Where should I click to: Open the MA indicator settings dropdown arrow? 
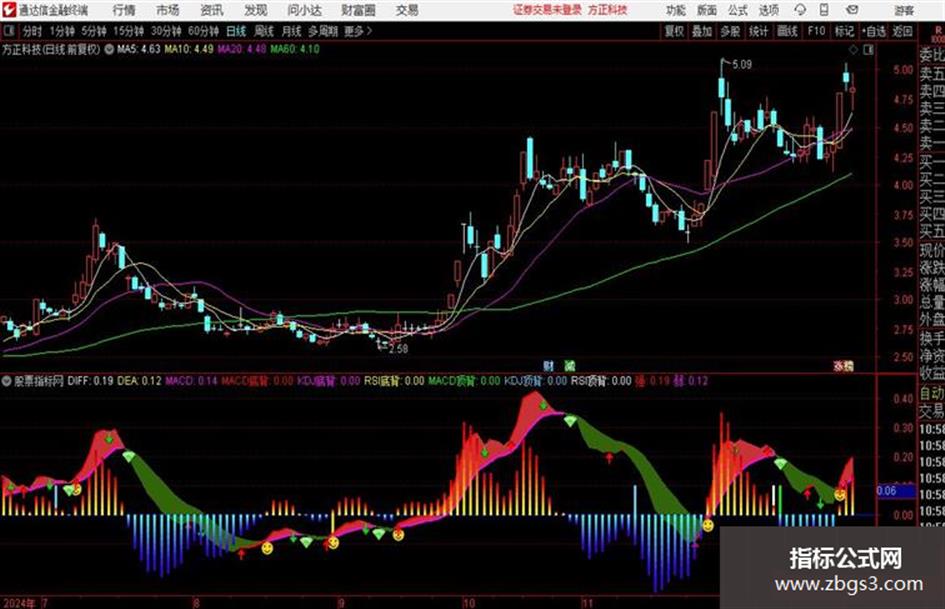[108, 49]
